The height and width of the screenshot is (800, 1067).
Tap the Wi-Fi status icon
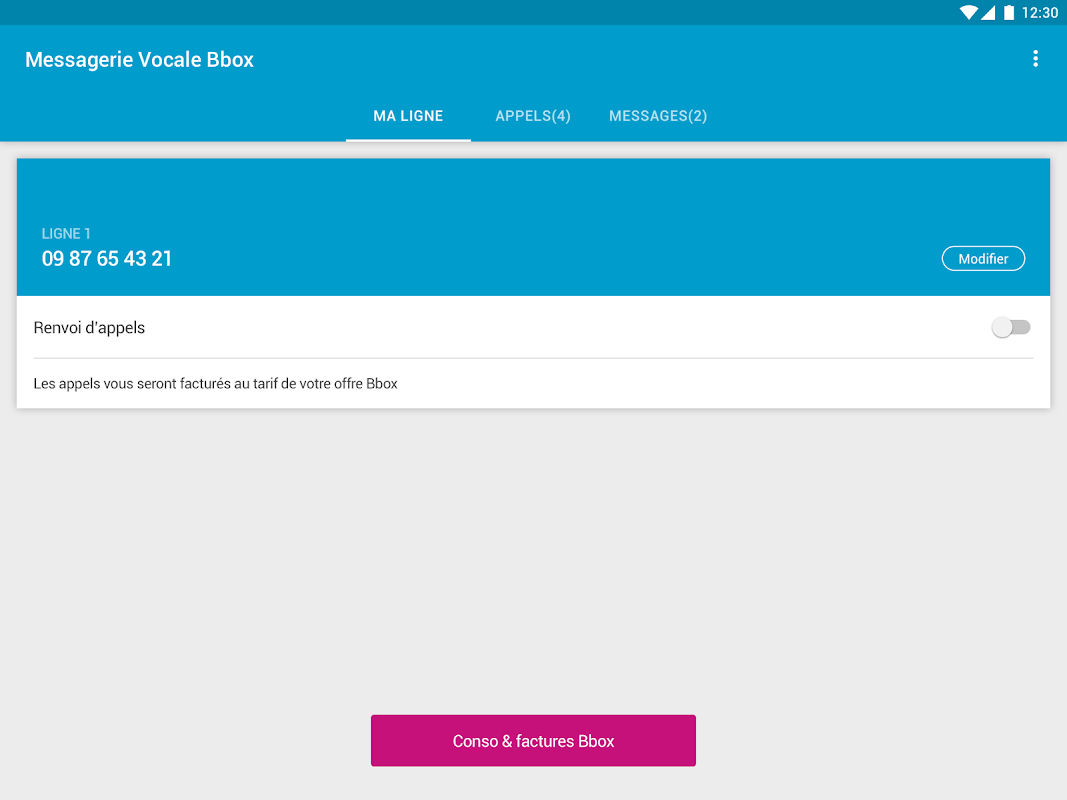[x=968, y=12]
